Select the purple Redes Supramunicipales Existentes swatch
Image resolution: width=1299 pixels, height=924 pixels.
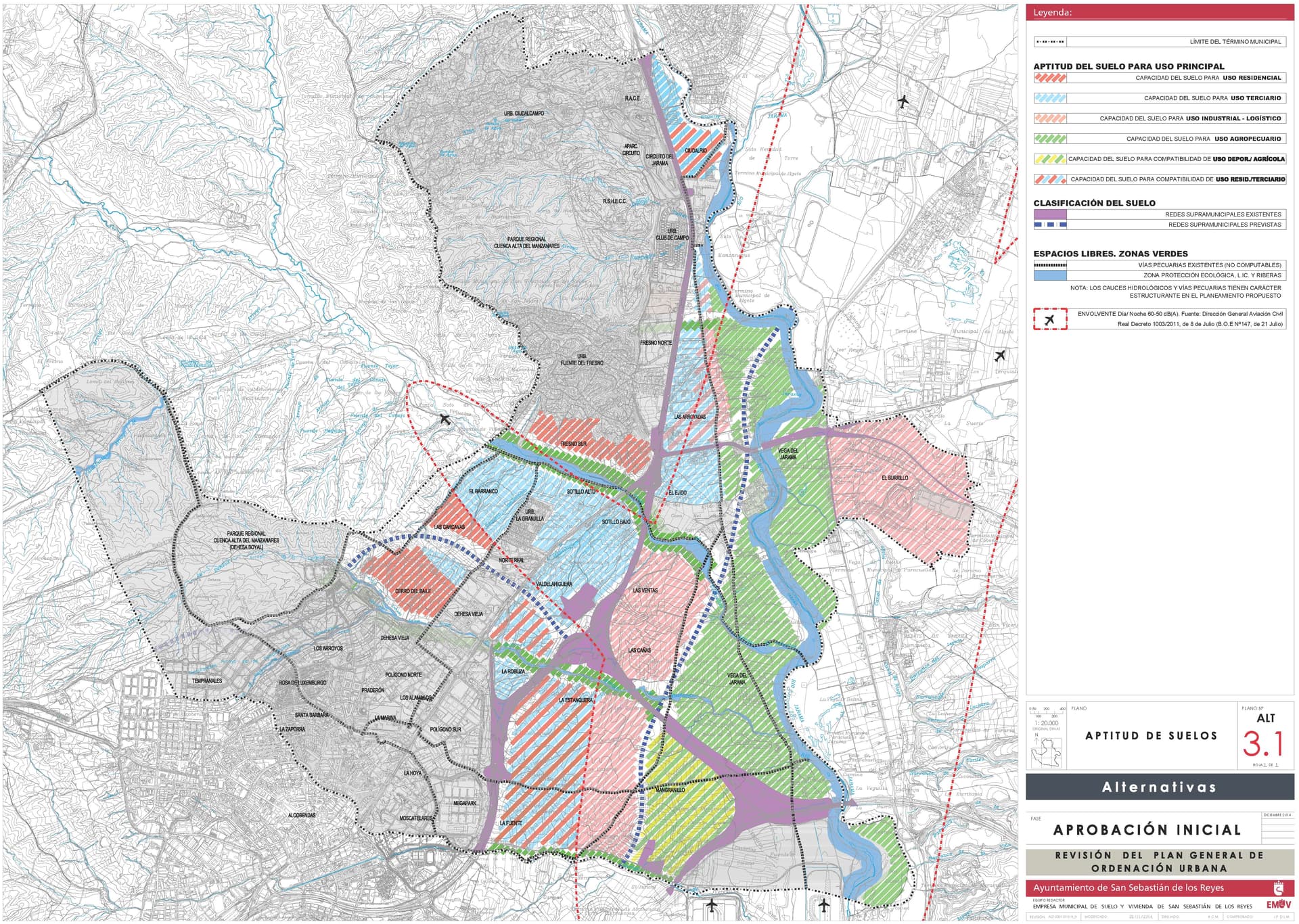pyautogui.click(x=1050, y=214)
